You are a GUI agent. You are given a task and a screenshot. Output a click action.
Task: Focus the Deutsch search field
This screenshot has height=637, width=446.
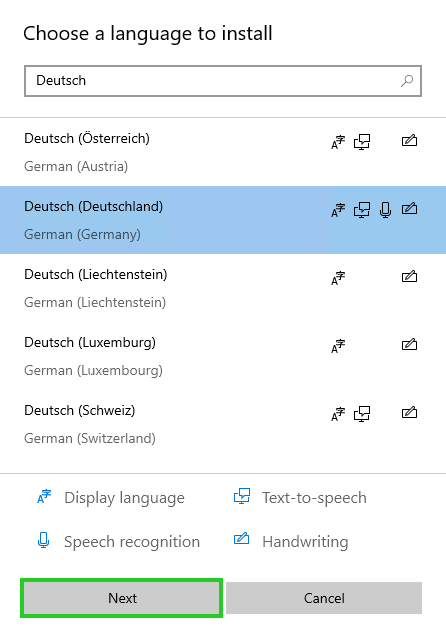coord(223,81)
